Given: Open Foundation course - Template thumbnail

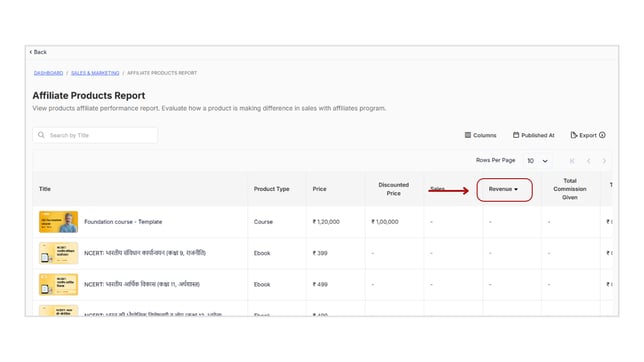Looking at the screenshot, I should [58, 222].
